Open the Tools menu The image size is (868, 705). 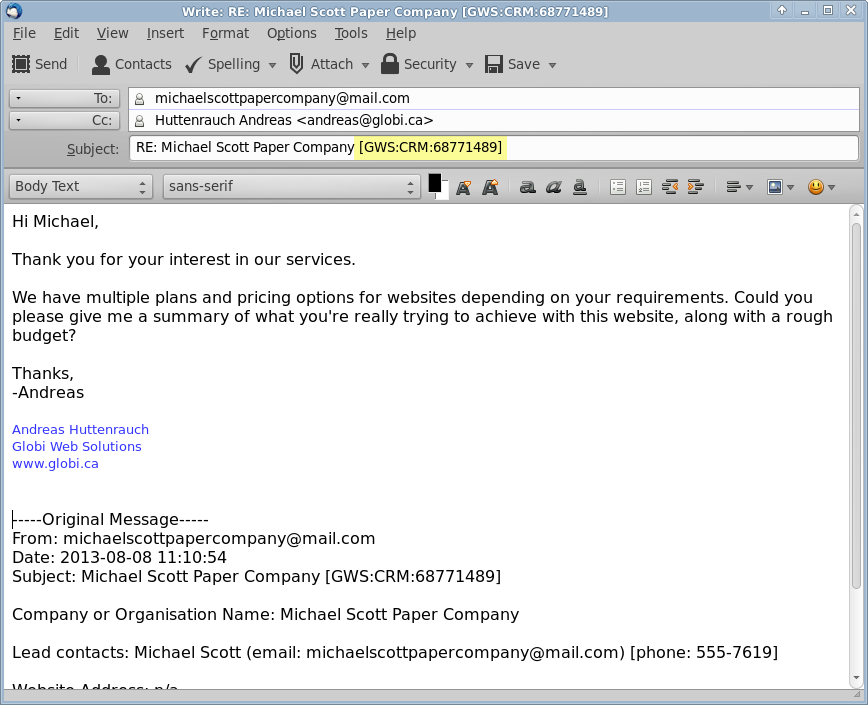[x=351, y=33]
